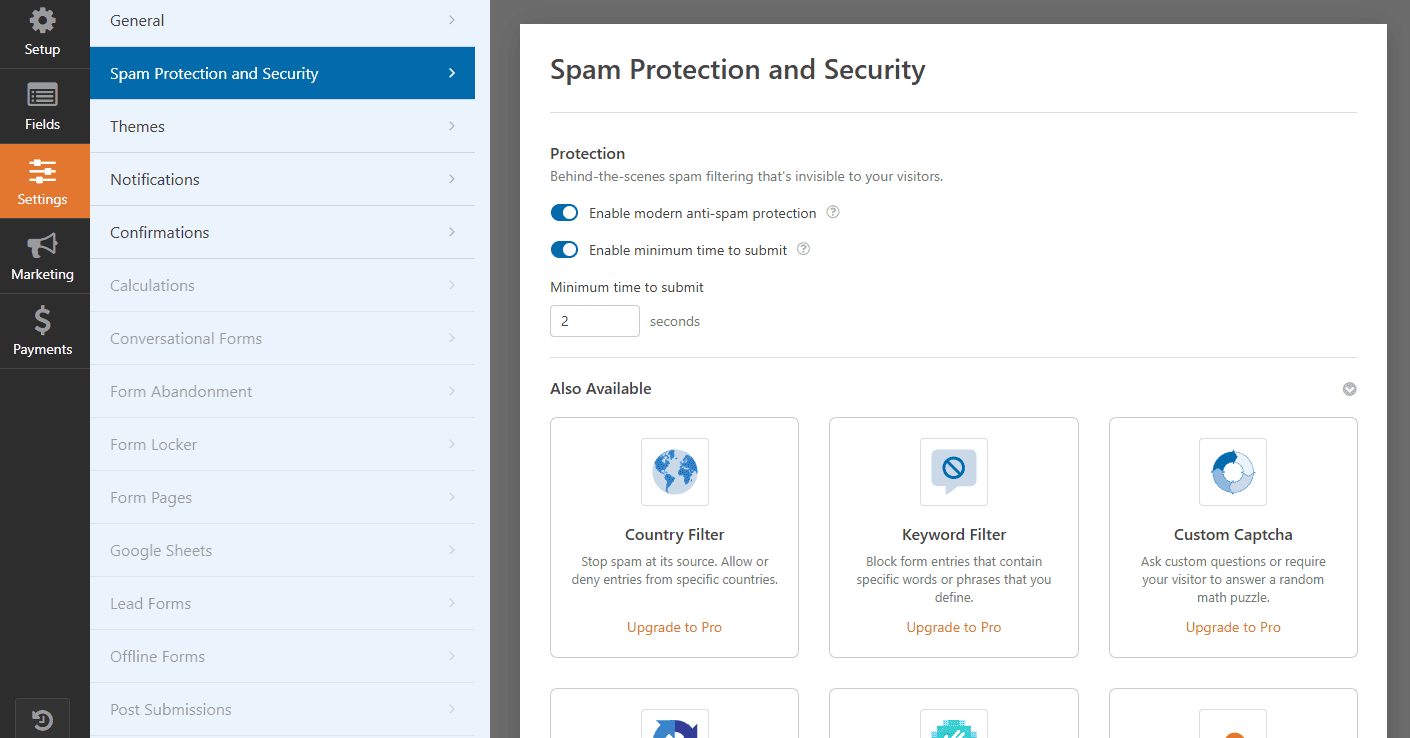This screenshot has height=738, width=1410.
Task: Open the Setup gear icon
Action: pos(42,20)
